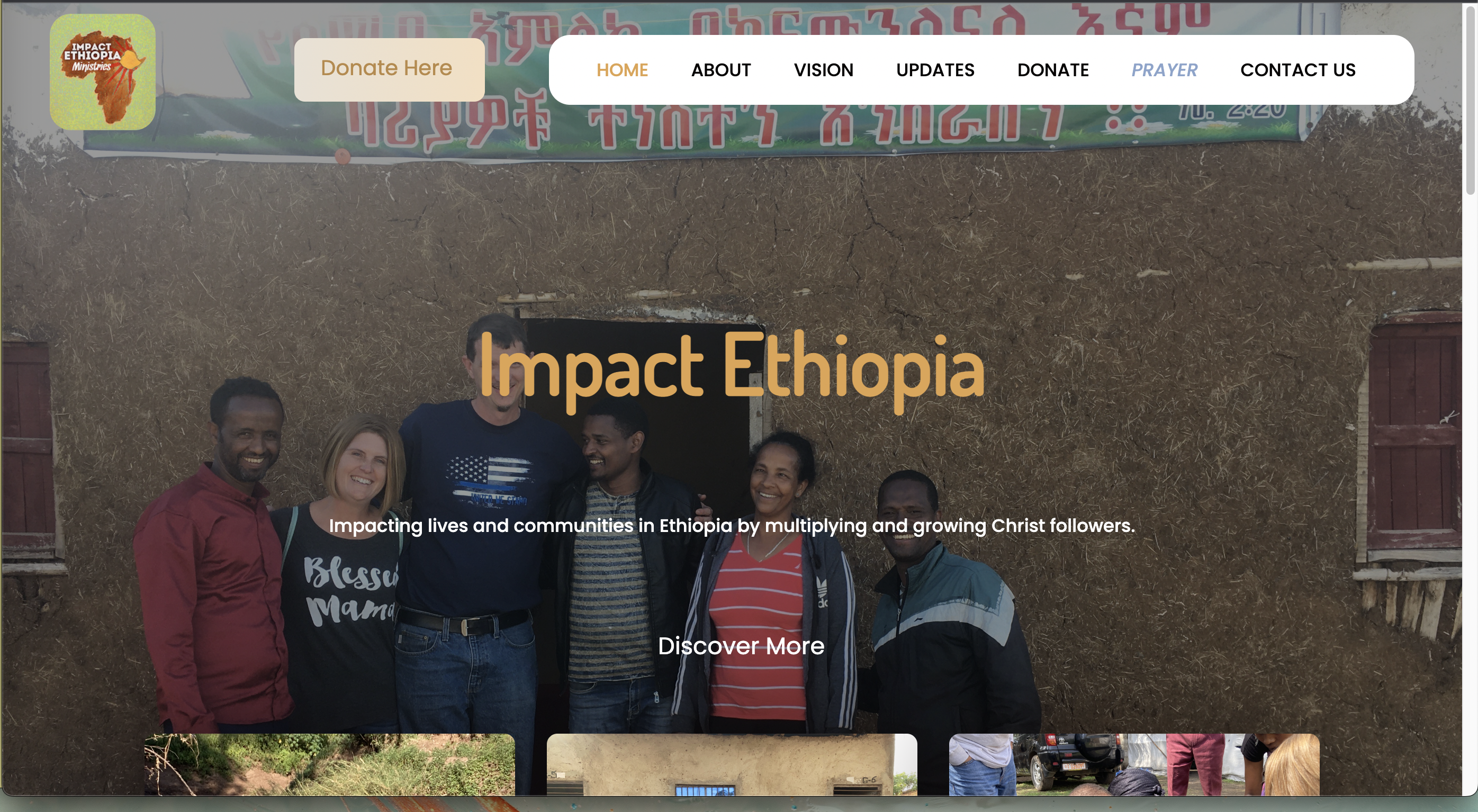This screenshot has width=1478, height=812.
Task: Open the italic PRAYER link
Action: (x=1164, y=70)
